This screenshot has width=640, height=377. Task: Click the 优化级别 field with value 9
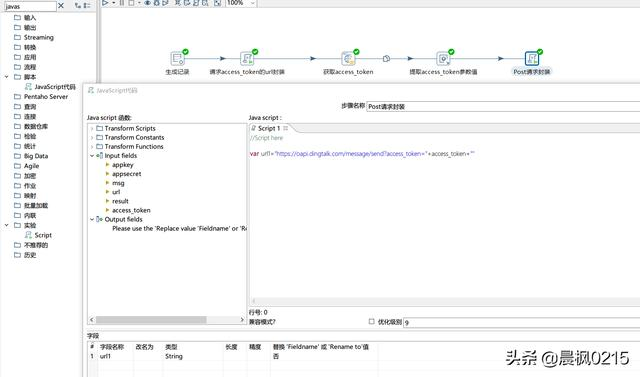click(x=522, y=322)
